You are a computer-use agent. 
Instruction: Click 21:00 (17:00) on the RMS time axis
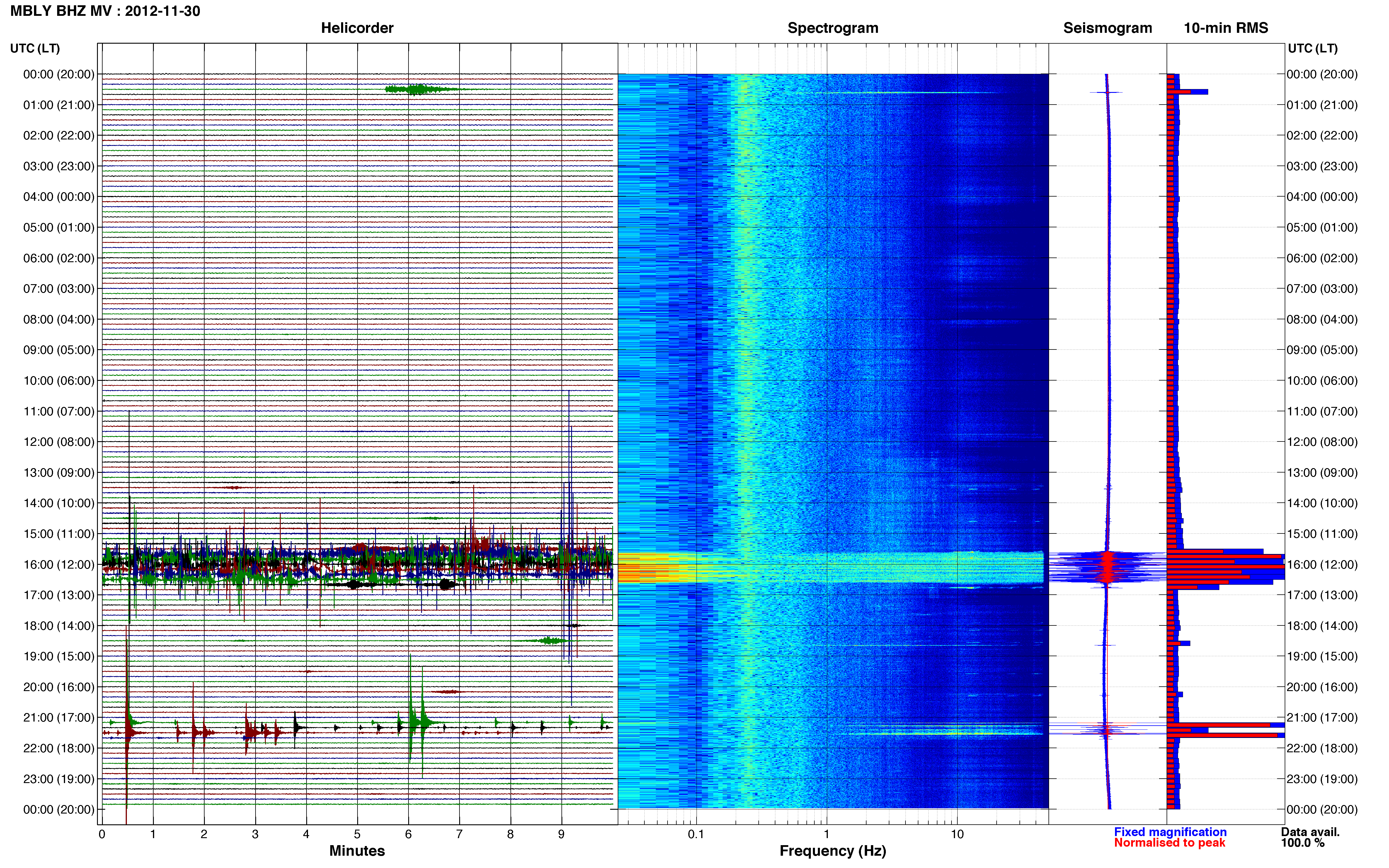(x=1322, y=718)
